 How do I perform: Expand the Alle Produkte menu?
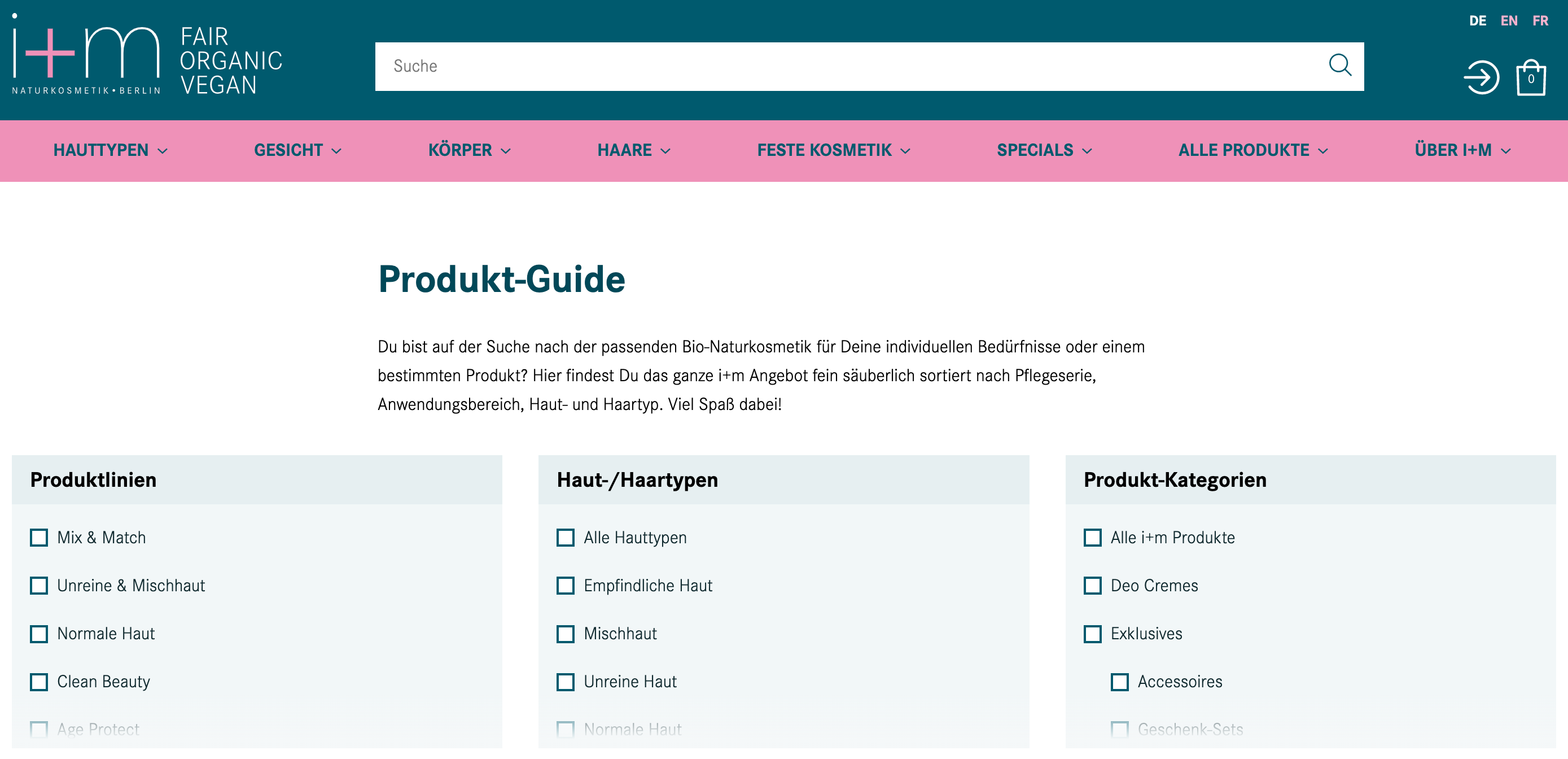1253,150
